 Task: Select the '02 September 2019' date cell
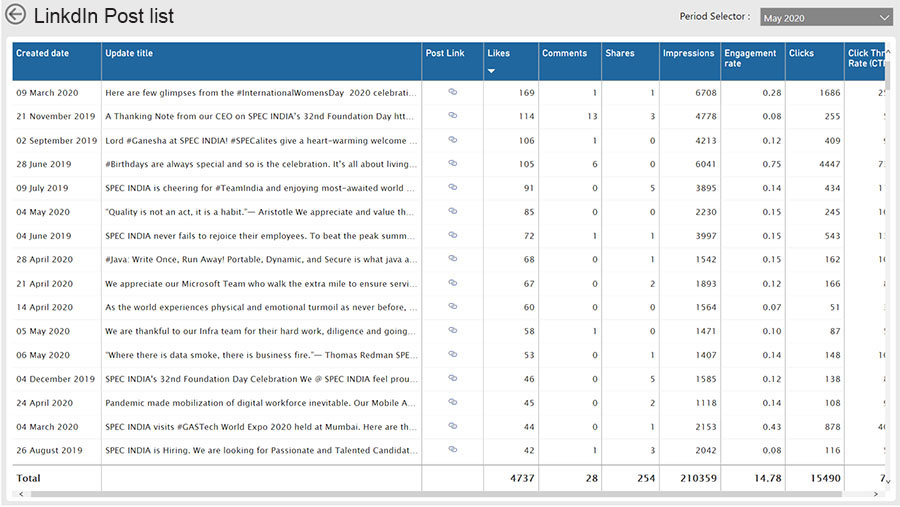pos(57,140)
